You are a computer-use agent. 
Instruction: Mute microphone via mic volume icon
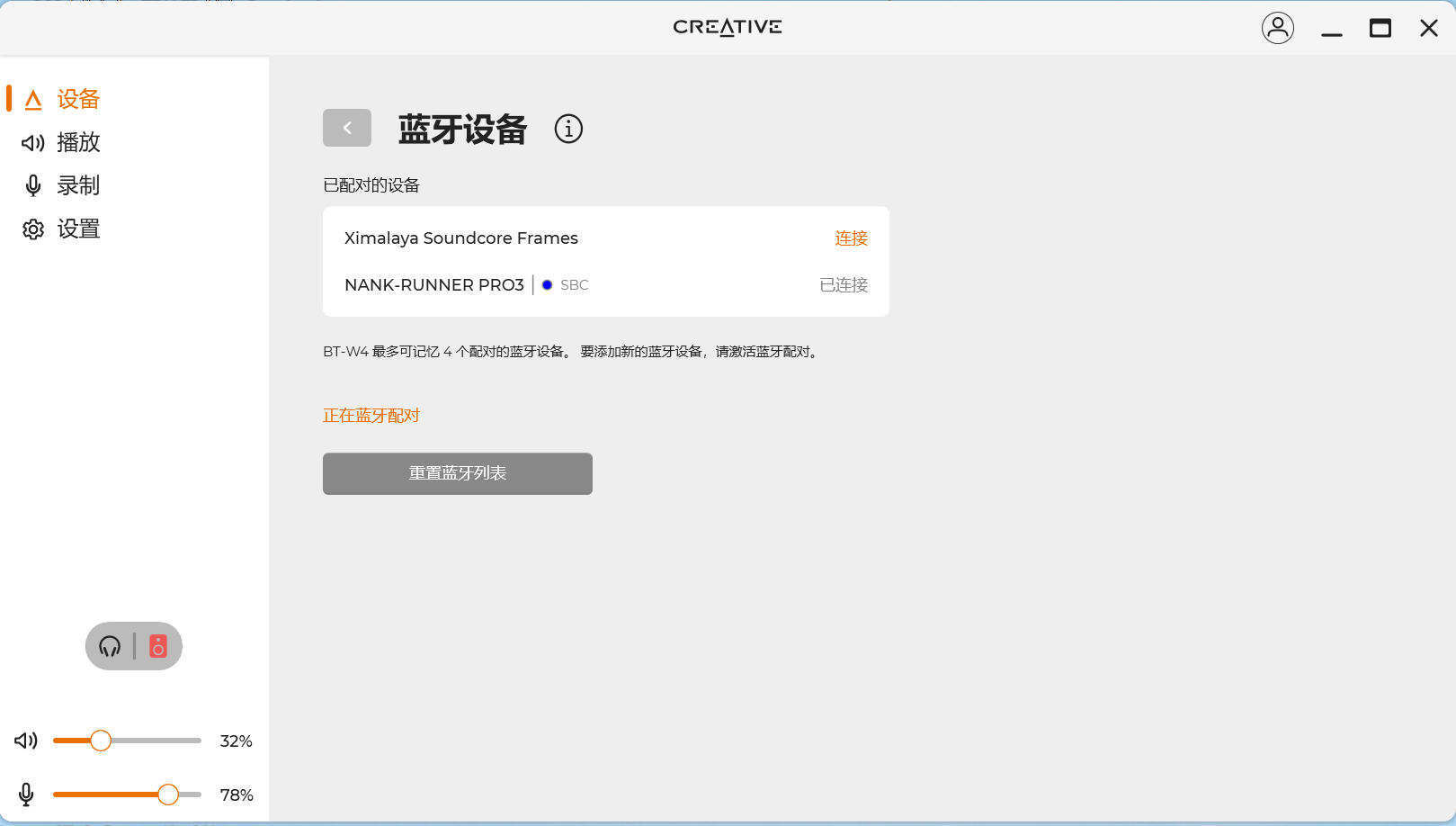pos(26,795)
